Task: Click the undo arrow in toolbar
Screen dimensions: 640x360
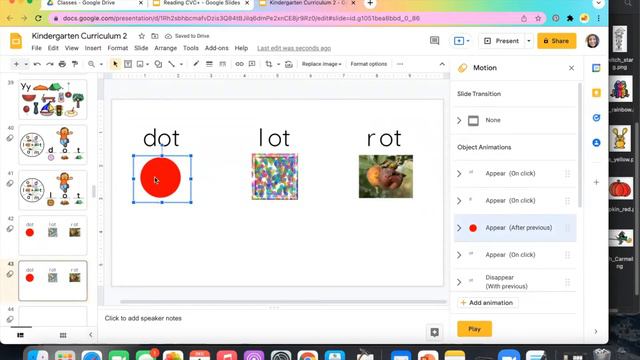Action: click(x=37, y=64)
